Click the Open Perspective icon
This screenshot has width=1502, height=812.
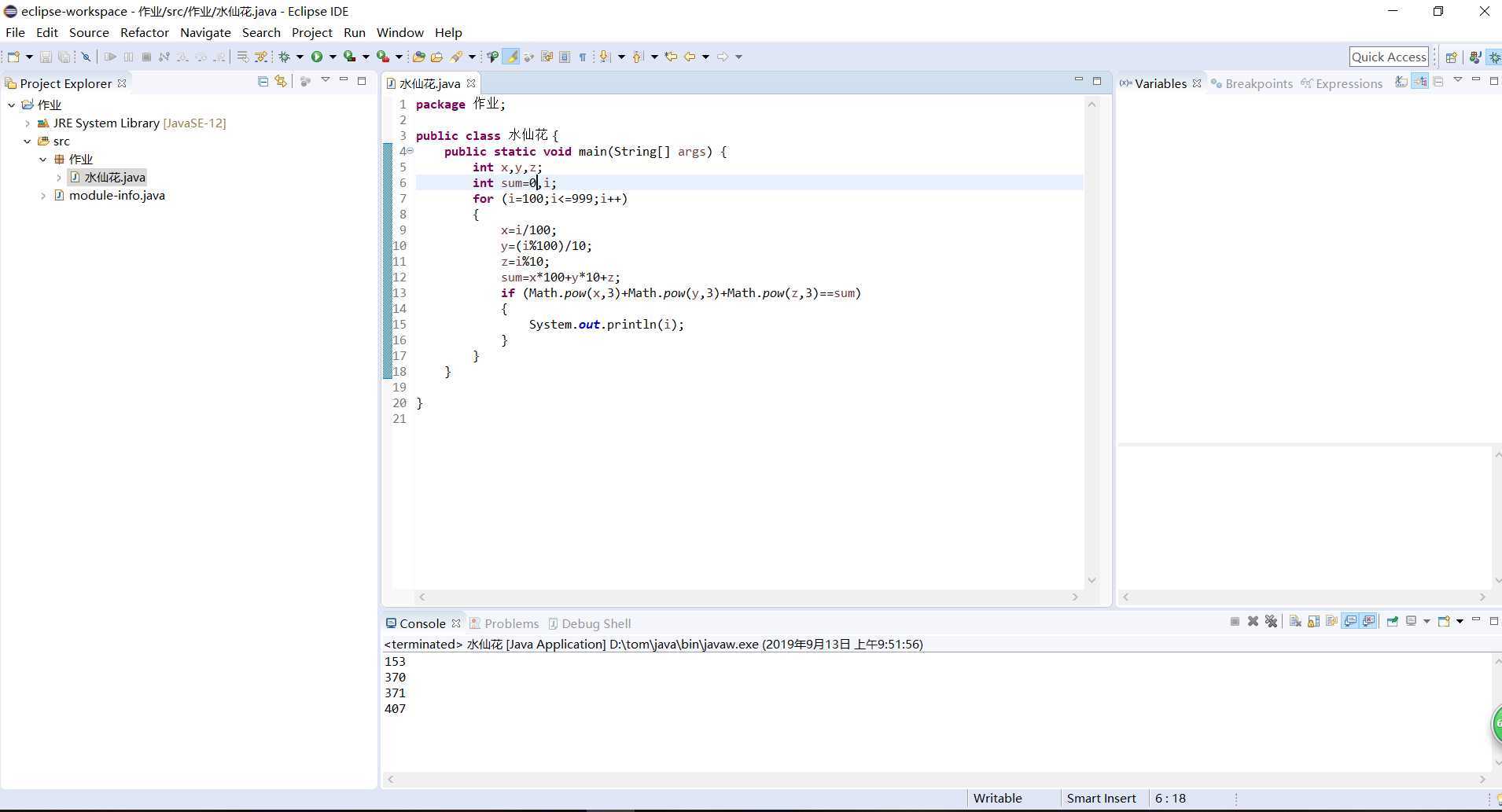coord(1451,57)
